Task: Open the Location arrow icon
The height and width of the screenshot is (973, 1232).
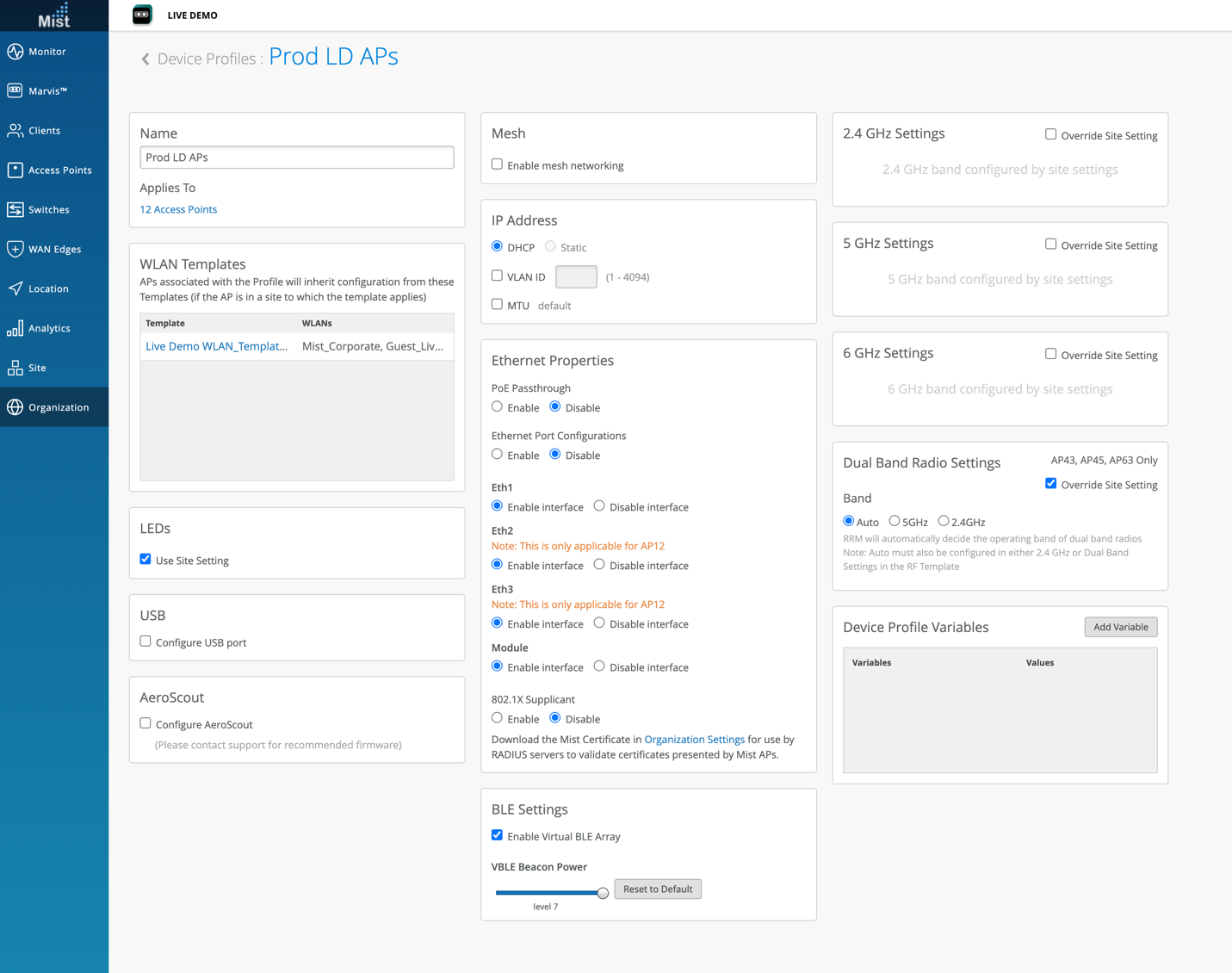Action: click(x=15, y=289)
